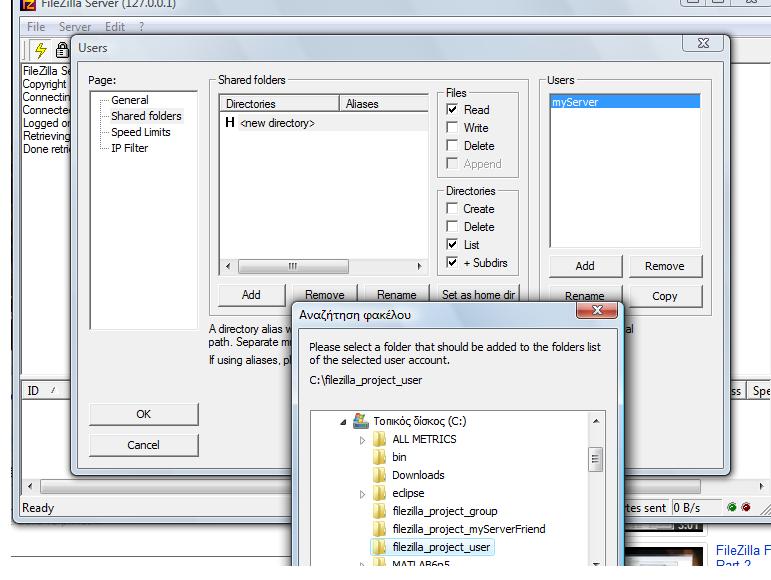The image size is (771, 580).
Task: Click the FileZilla Server title bar icon
Action: tap(28, 4)
